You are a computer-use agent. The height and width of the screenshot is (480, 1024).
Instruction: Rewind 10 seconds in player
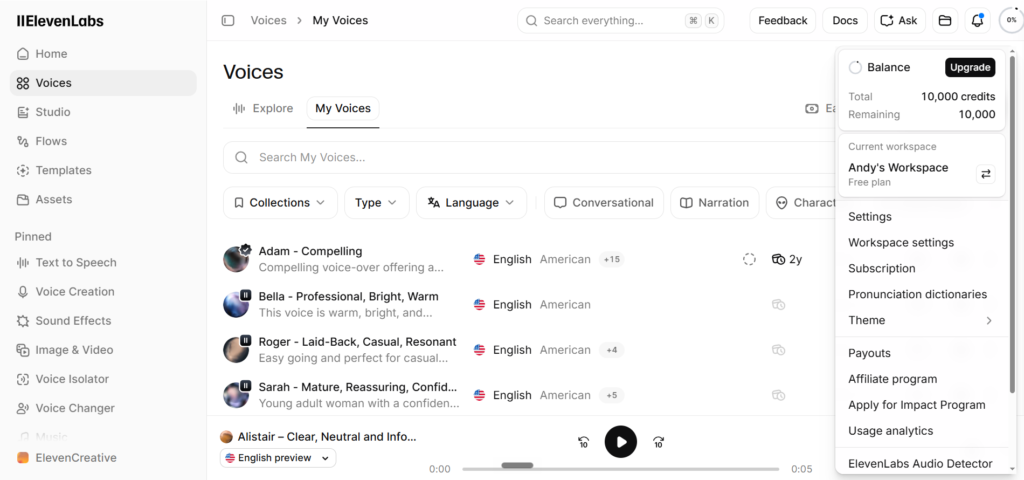point(584,442)
